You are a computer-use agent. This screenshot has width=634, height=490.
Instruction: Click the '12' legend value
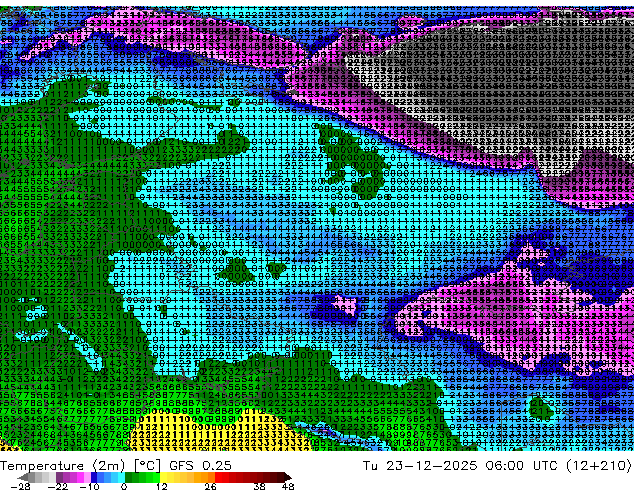(162, 486)
